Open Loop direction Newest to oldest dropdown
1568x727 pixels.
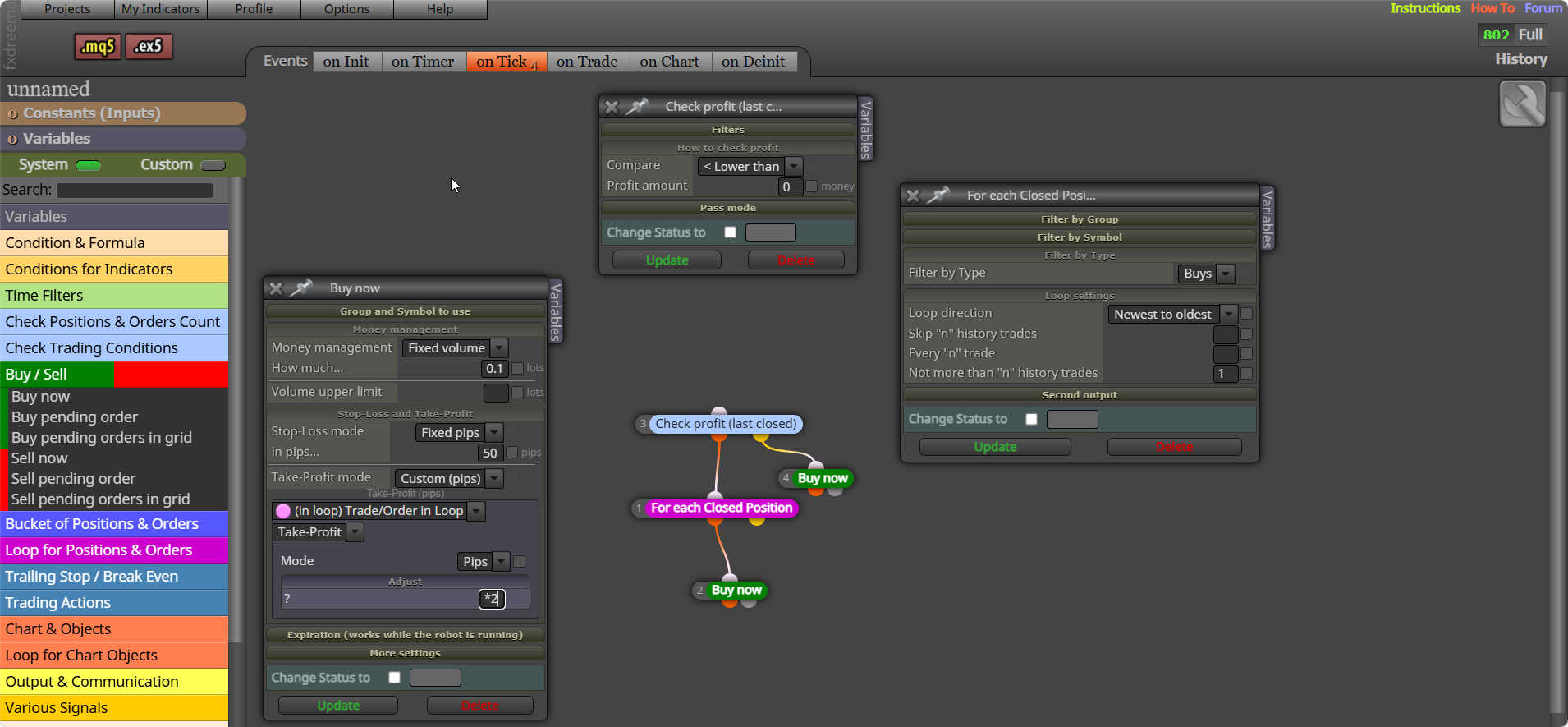1172,314
